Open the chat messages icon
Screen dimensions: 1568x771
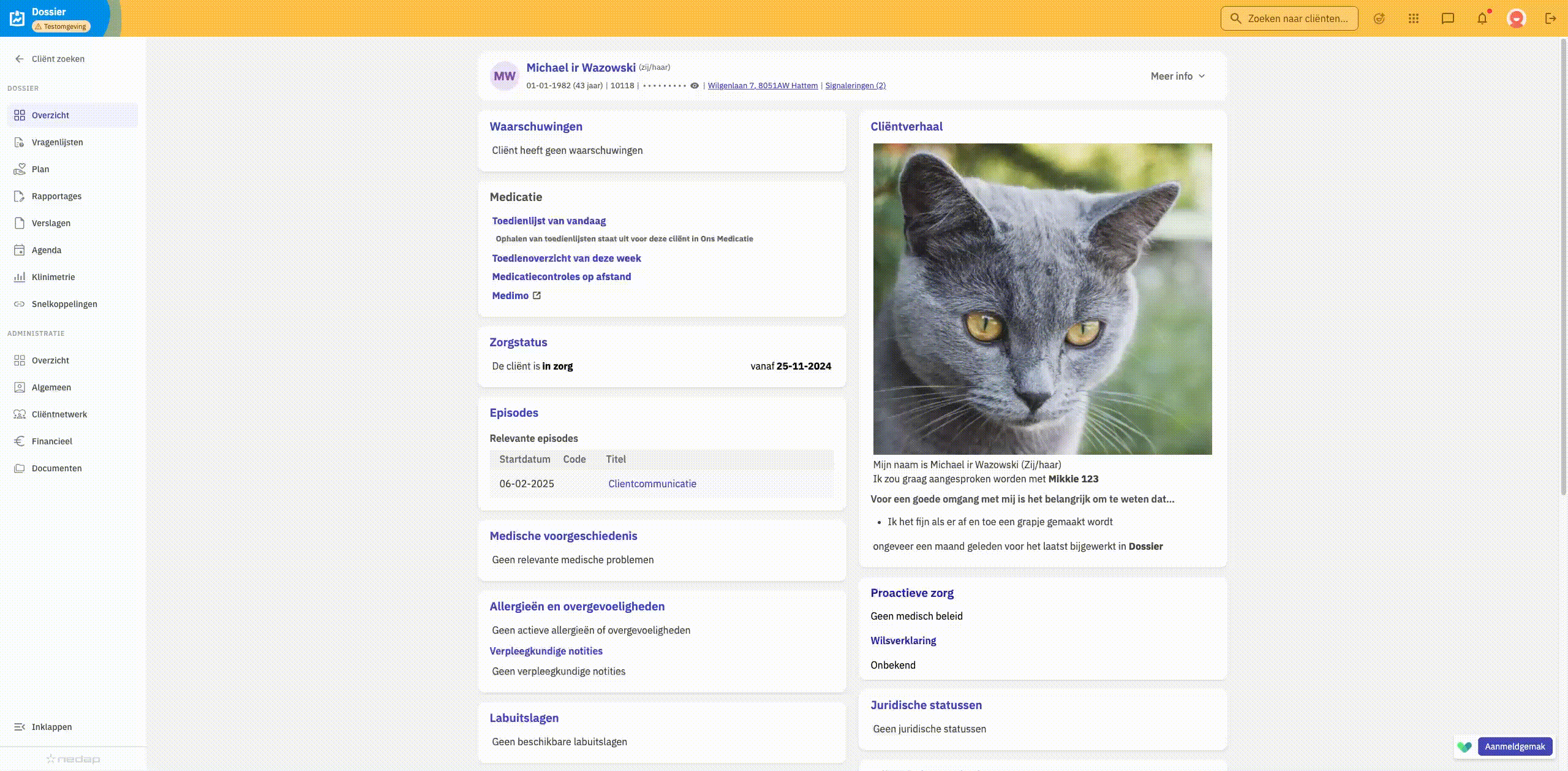[1447, 18]
